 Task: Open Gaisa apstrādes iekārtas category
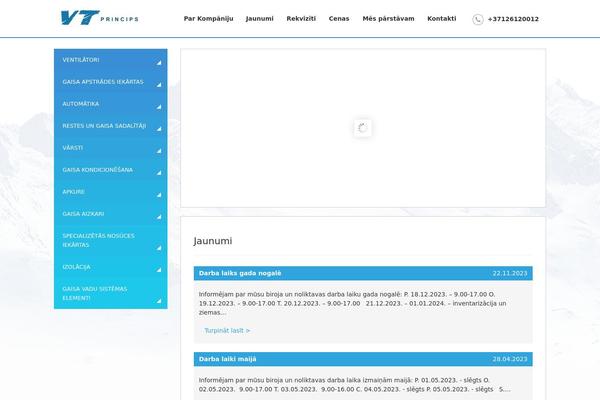pyautogui.click(x=103, y=82)
